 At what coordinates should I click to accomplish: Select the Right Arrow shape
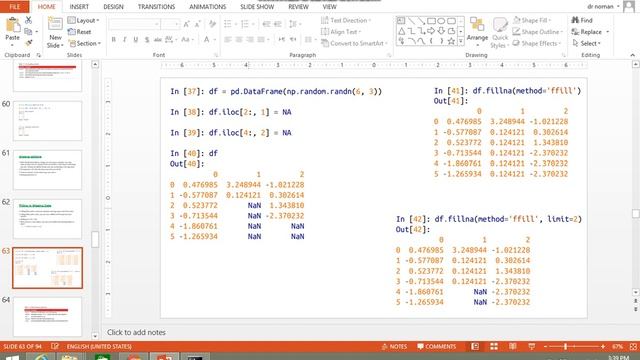point(431,31)
